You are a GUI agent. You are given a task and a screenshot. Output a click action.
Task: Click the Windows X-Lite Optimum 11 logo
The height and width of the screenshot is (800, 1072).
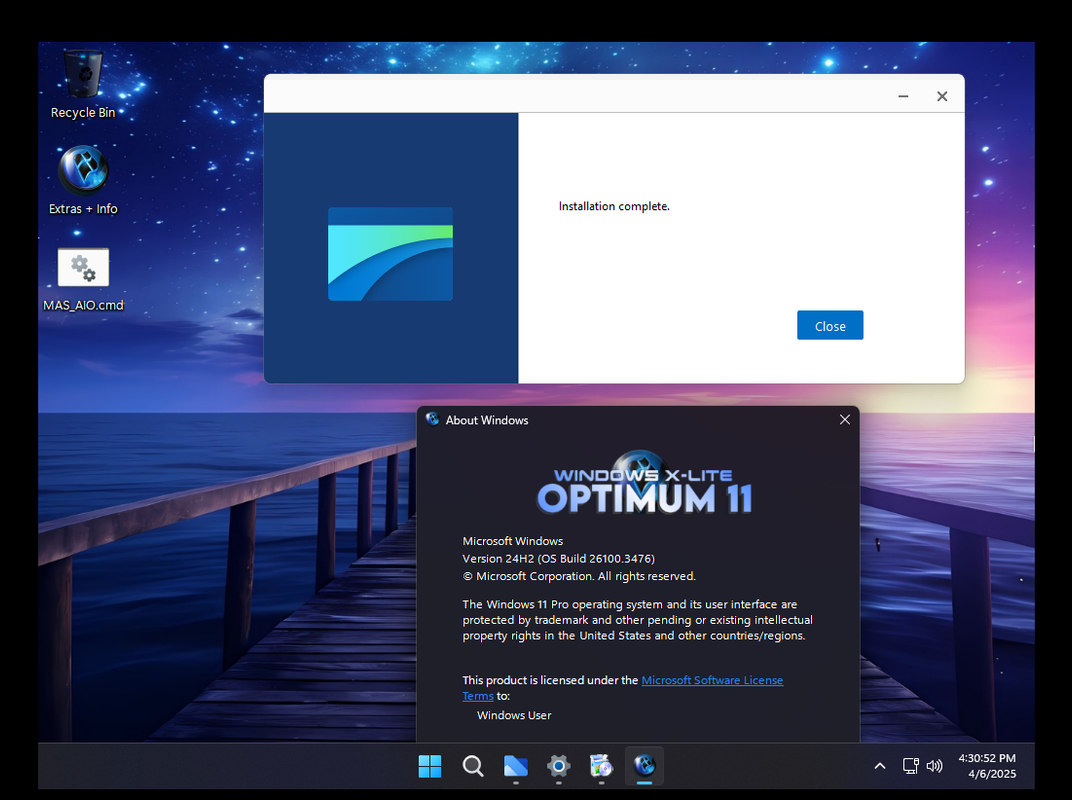[x=644, y=483]
